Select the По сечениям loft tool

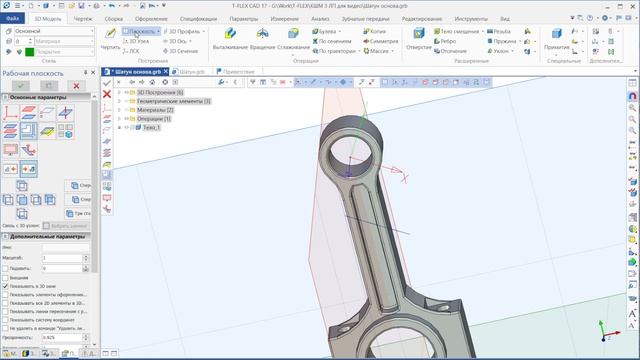(331, 41)
